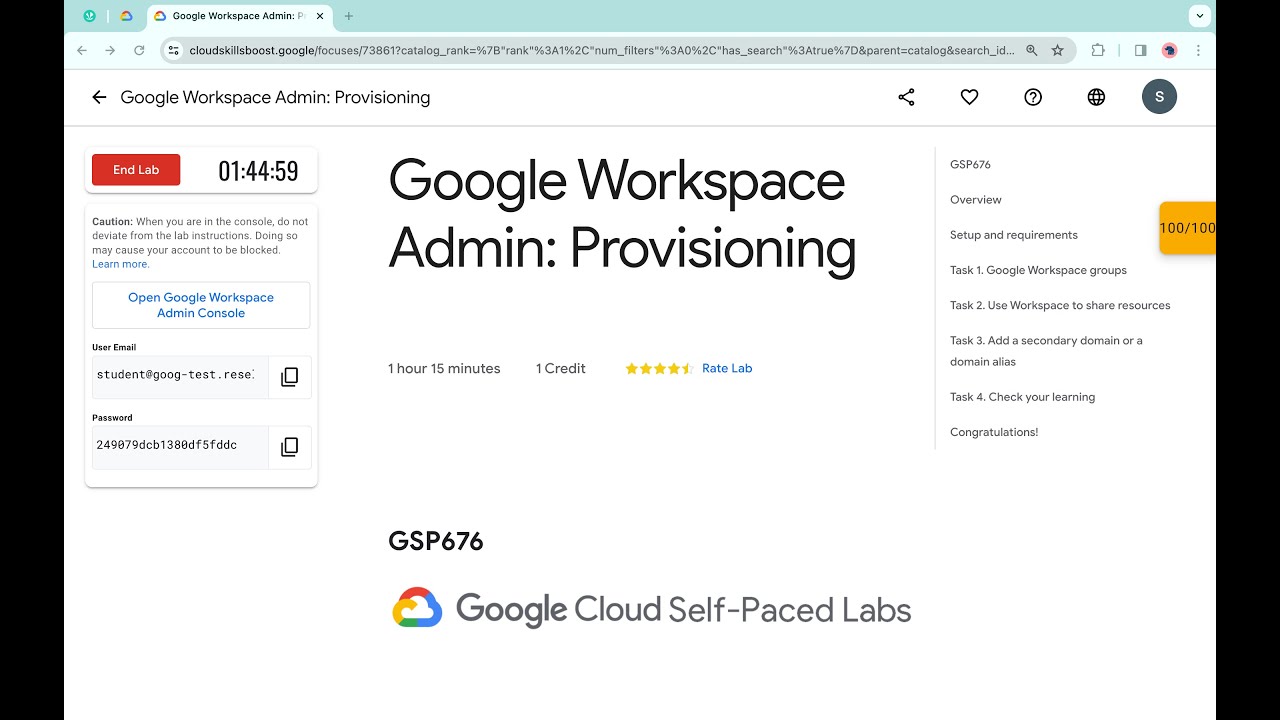Click the browser back arrow
This screenshot has width=1280, height=720.
(82, 50)
